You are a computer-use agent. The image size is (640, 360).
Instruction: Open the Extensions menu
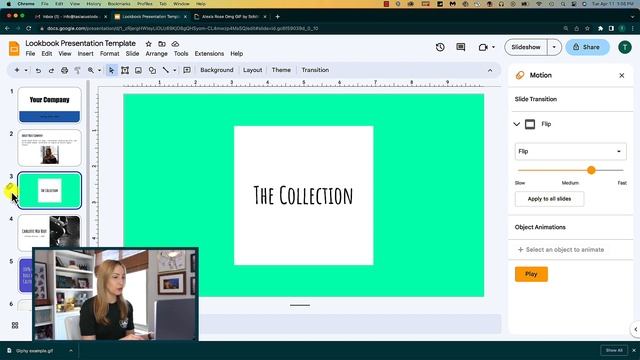pyautogui.click(x=209, y=54)
